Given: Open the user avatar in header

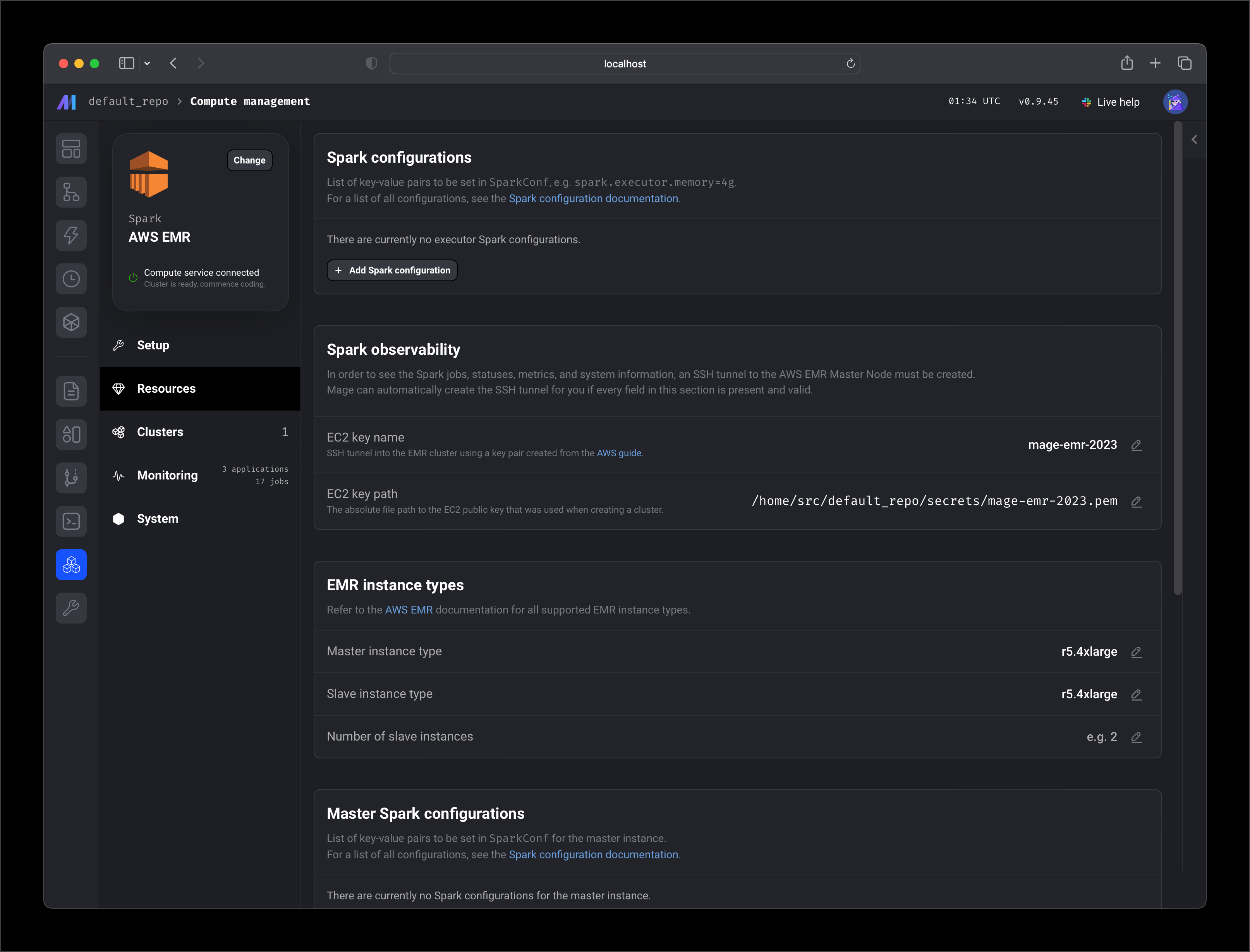Looking at the screenshot, I should pyautogui.click(x=1175, y=102).
